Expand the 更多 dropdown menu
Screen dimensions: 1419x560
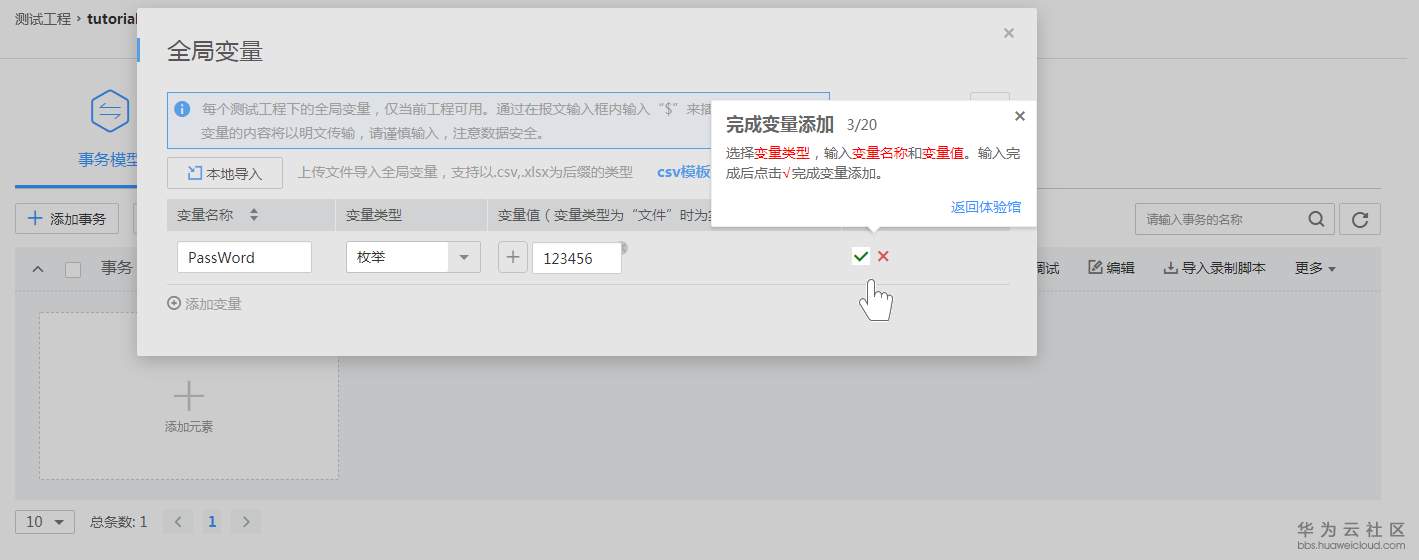[x=1315, y=268]
